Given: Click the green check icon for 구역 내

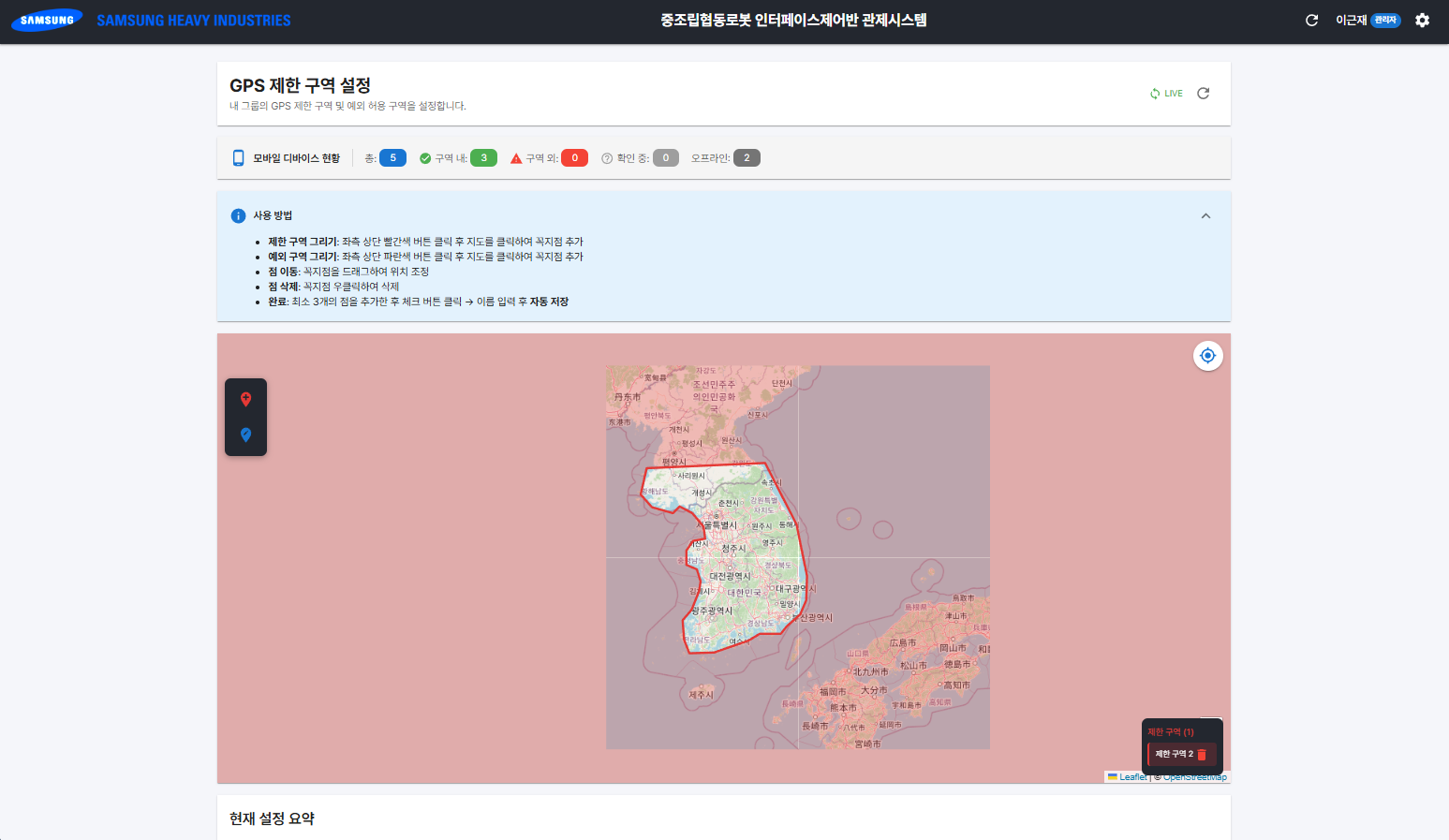Looking at the screenshot, I should pyautogui.click(x=425, y=158).
